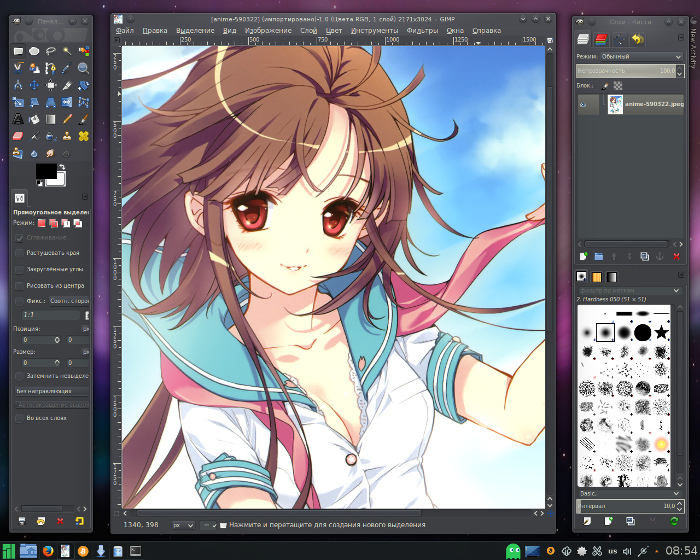Select the Alignment tool
The height and width of the screenshot is (560, 700).
[x=50, y=85]
